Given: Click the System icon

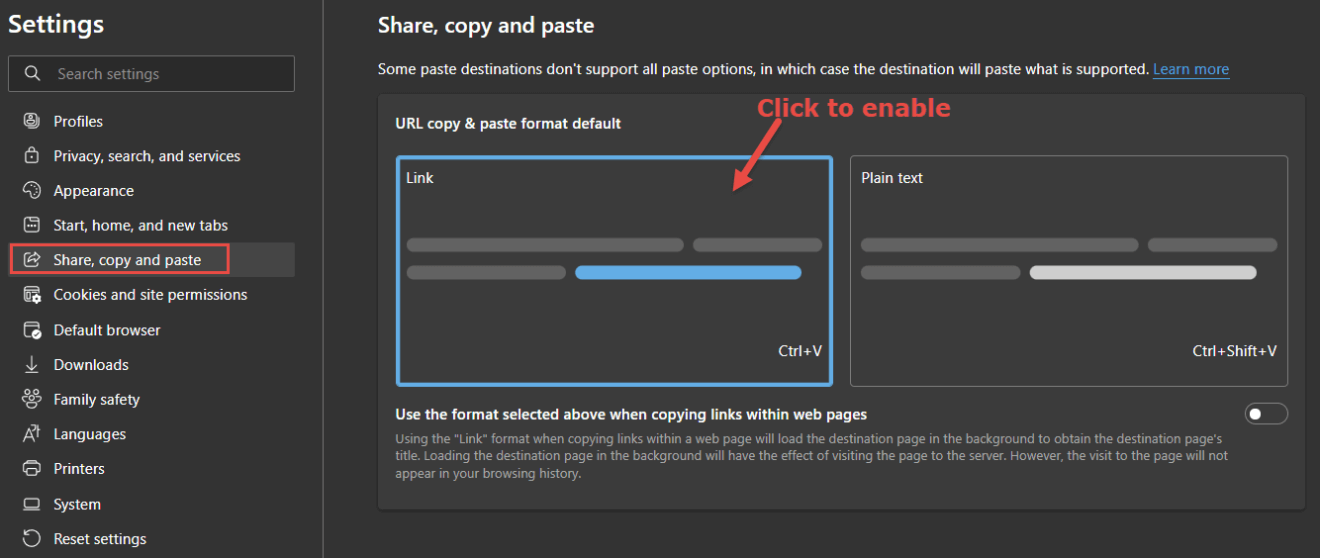Looking at the screenshot, I should [32, 504].
